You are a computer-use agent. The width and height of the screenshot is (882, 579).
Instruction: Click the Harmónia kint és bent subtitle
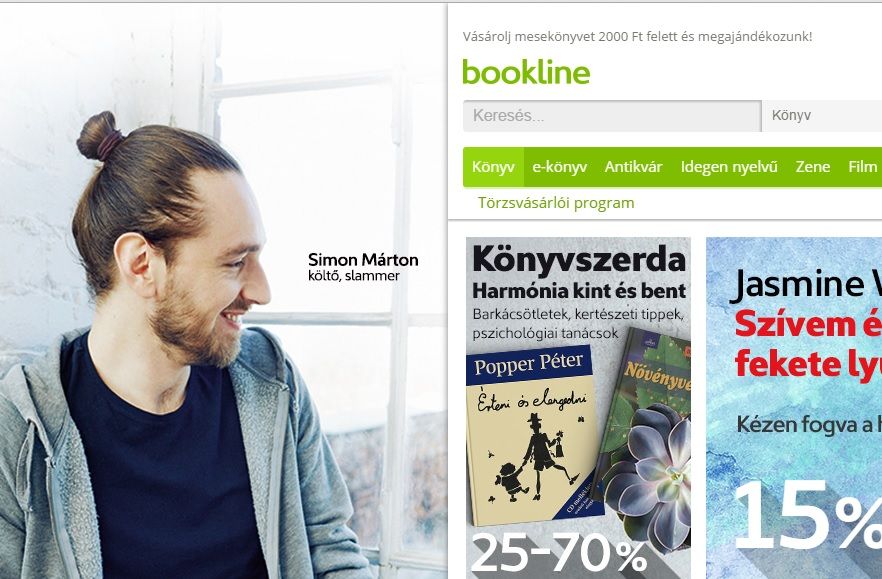[579, 291]
